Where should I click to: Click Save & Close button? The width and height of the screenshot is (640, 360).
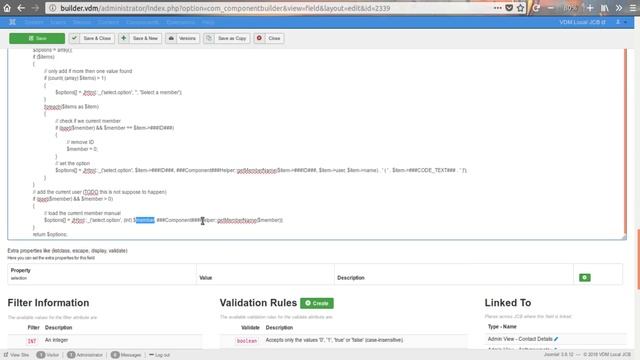point(91,38)
